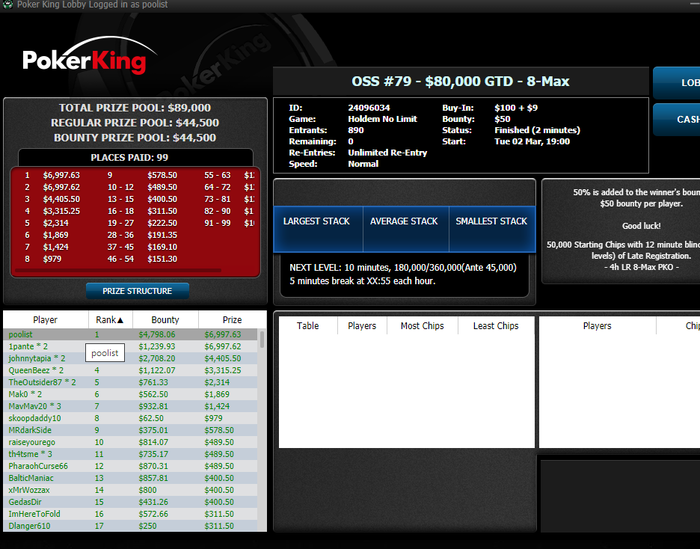Select the Smallest Stack tab
This screenshot has height=549, width=700.
(x=492, y=229)
